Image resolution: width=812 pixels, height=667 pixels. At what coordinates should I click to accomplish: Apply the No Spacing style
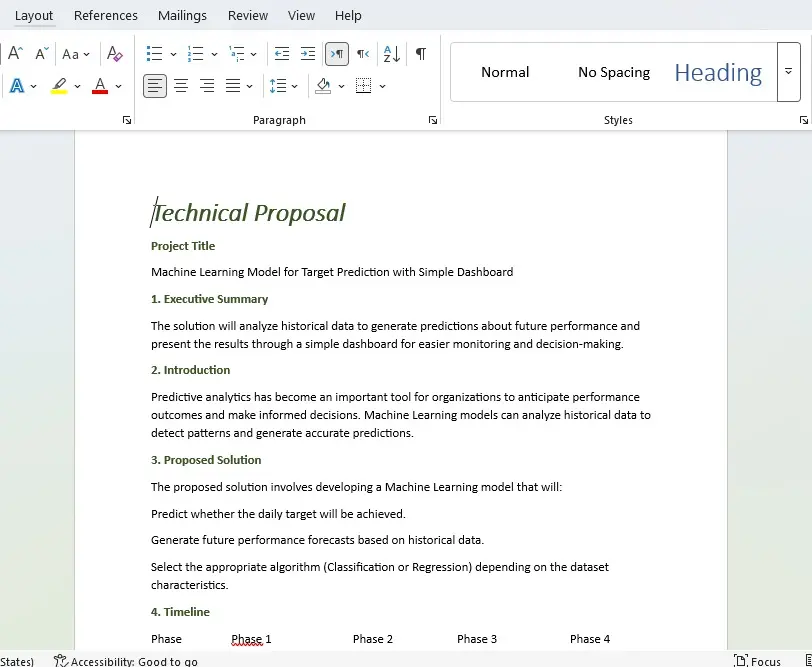pos(613,72)
